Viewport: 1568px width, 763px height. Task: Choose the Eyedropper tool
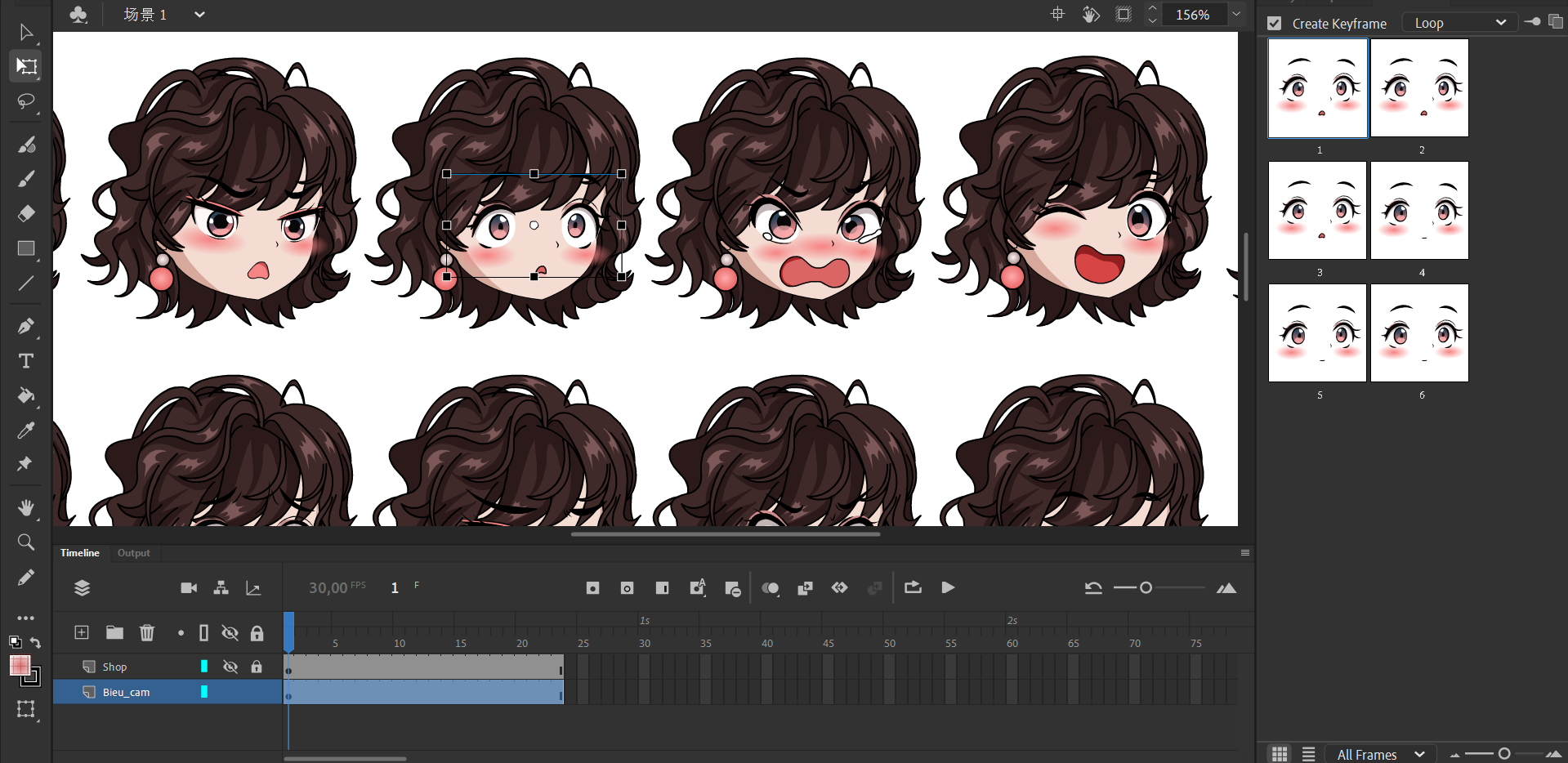26,431
